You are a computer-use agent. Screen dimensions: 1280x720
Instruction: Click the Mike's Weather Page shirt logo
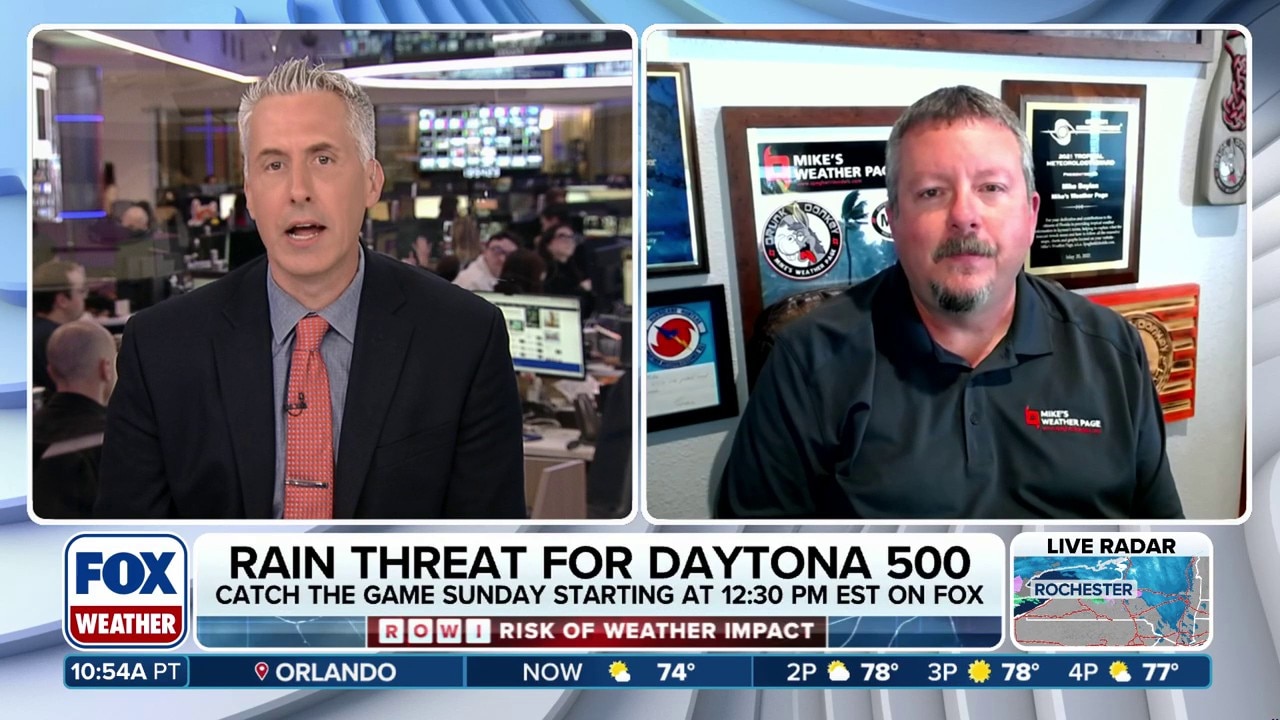point(1063,421)
